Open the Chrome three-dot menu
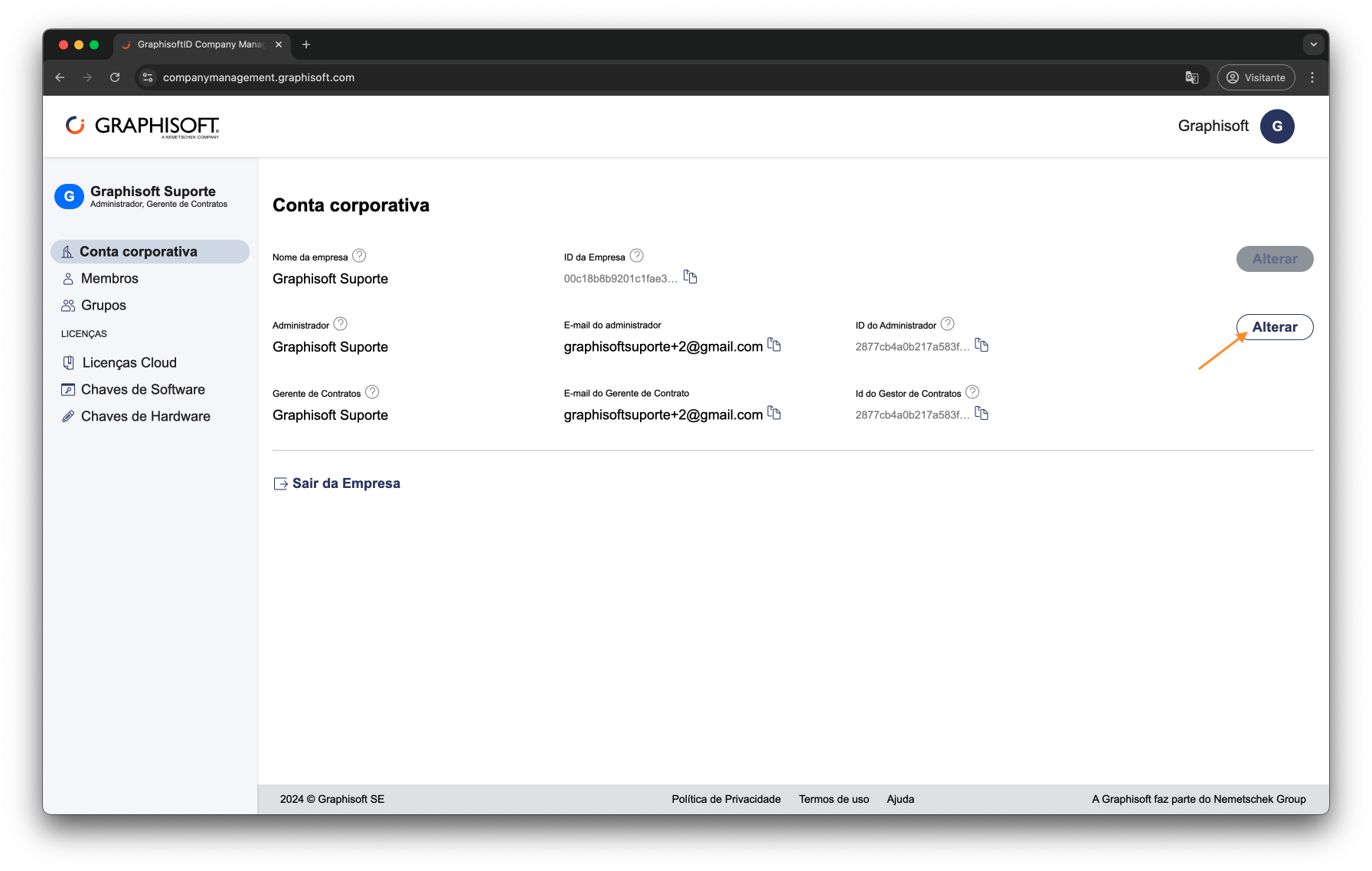 1312,77
